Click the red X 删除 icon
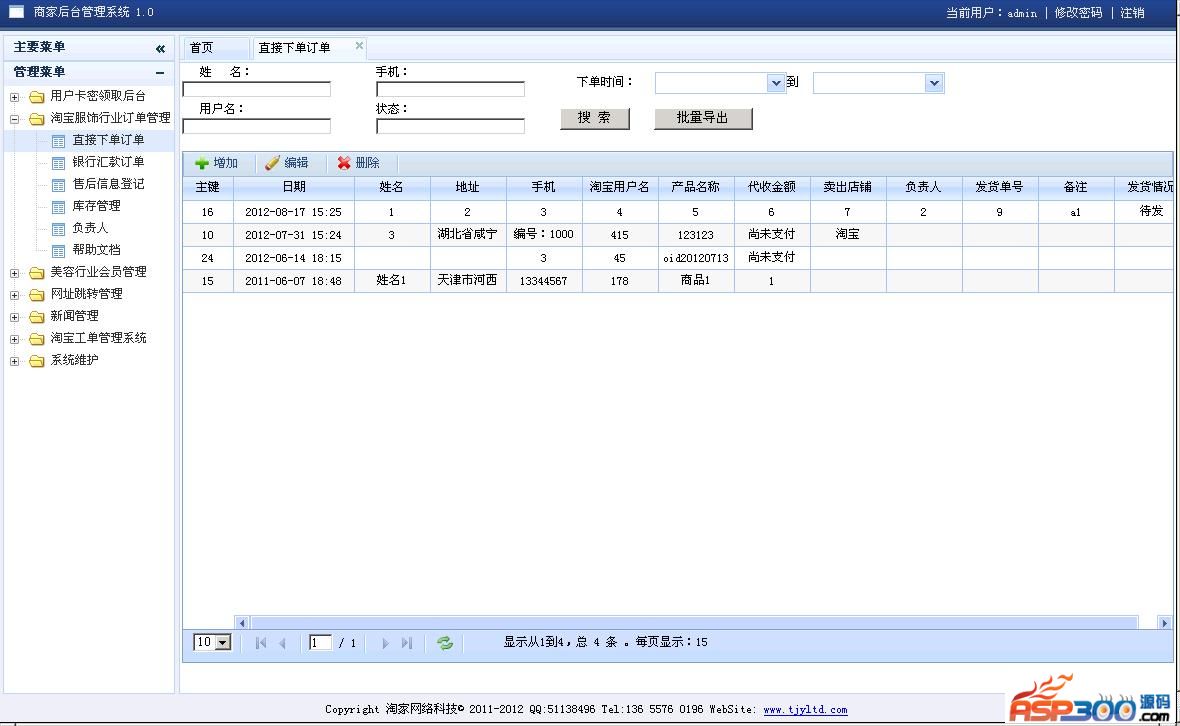Viewport: 1180px width, 726px height. (x=344, y=163)
